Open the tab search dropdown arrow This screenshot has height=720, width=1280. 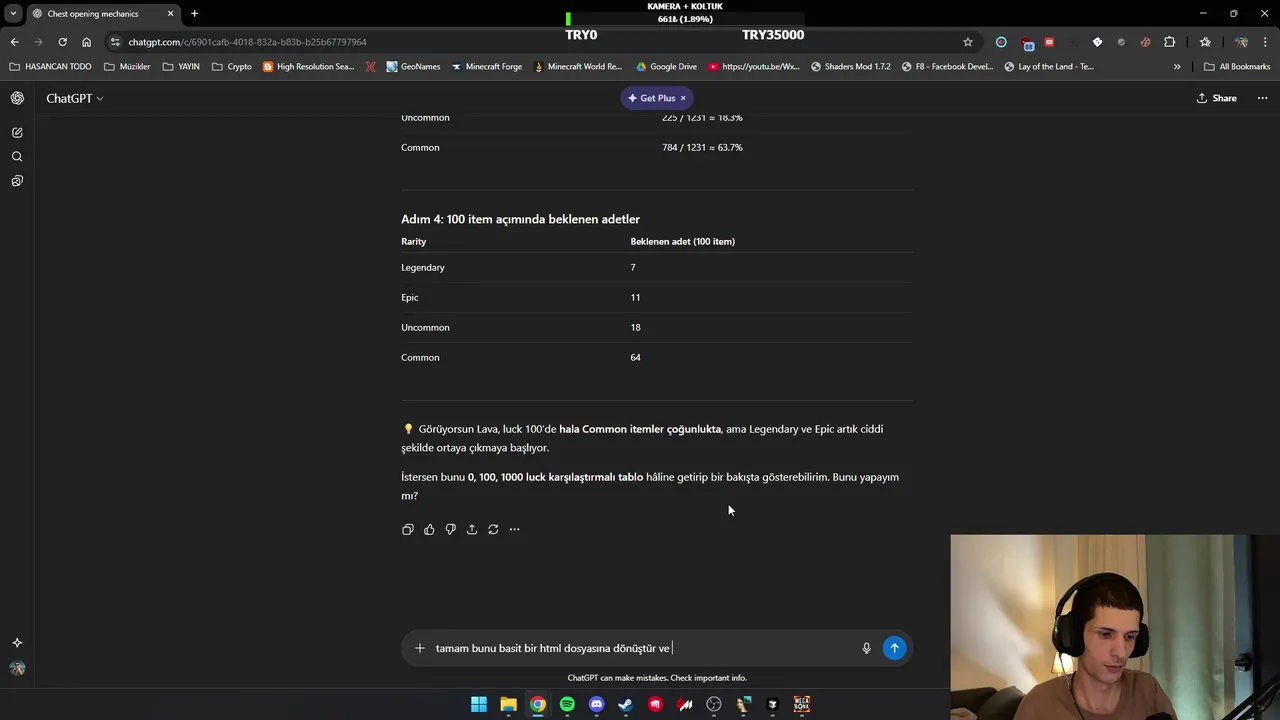coord(13,14)
